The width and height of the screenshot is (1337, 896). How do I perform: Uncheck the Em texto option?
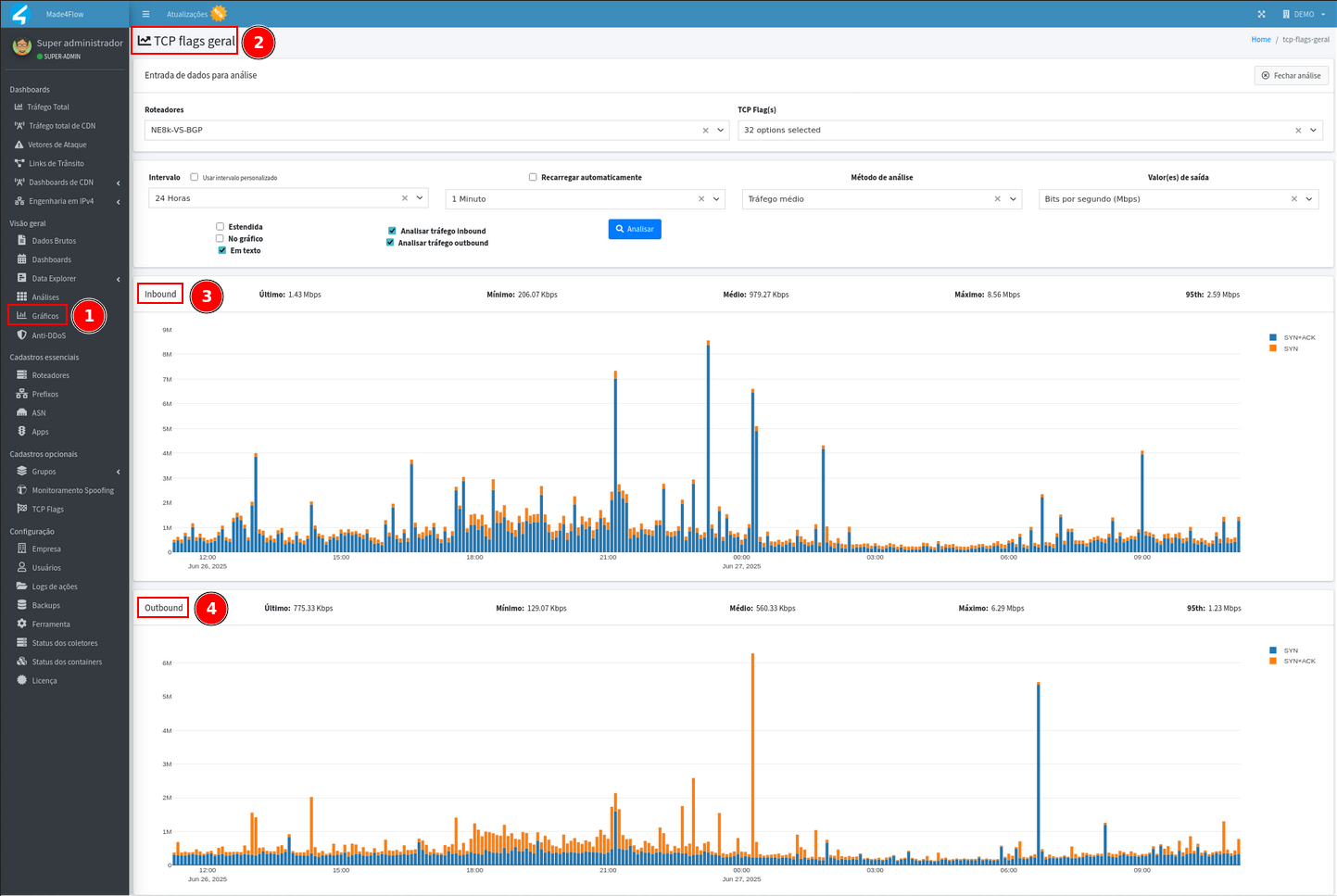tap(222, 250)
